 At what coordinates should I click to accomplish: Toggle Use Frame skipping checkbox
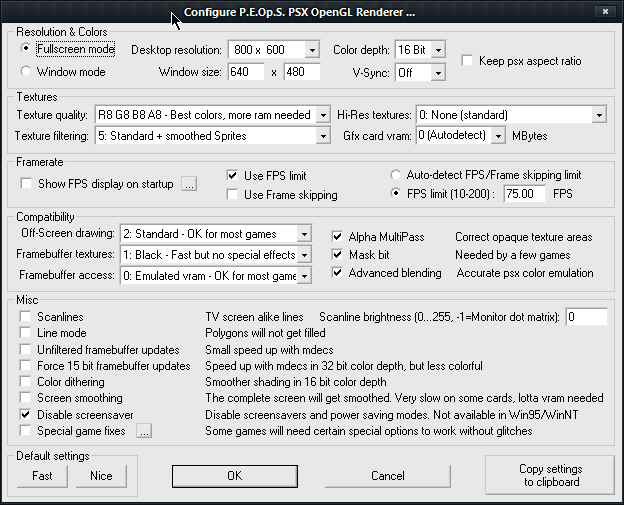point(232,194)
